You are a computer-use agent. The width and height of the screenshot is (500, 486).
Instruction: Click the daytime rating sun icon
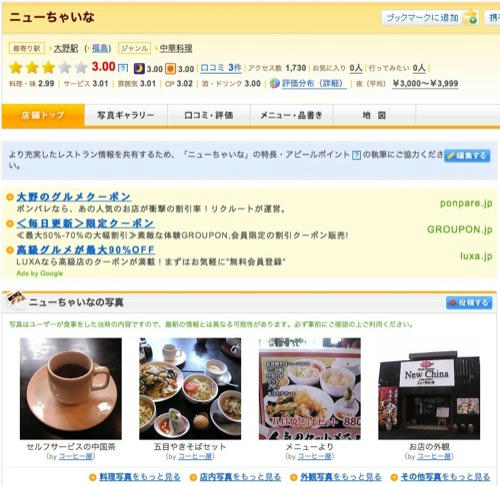point(171,69)
